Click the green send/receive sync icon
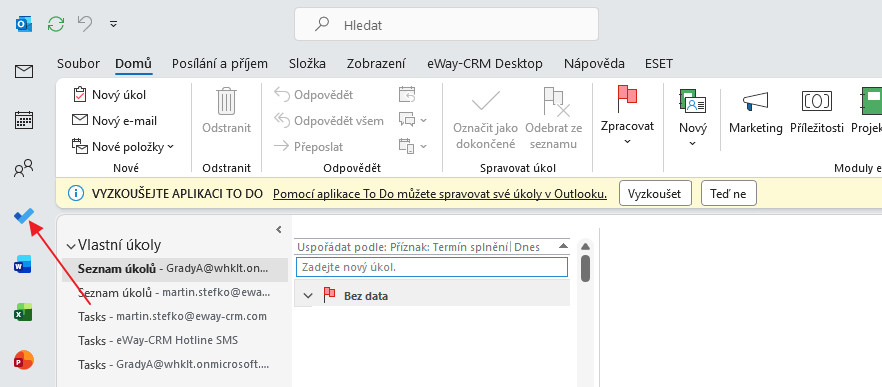This screenshot has height=387, width=882. pos(56,24)
